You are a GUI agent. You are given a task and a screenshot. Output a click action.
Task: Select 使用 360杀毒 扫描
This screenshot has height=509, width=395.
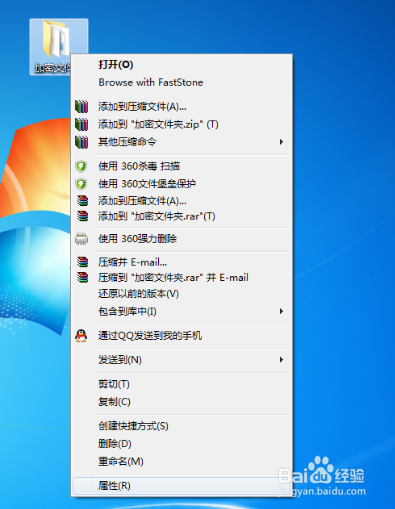coord(182,166)
